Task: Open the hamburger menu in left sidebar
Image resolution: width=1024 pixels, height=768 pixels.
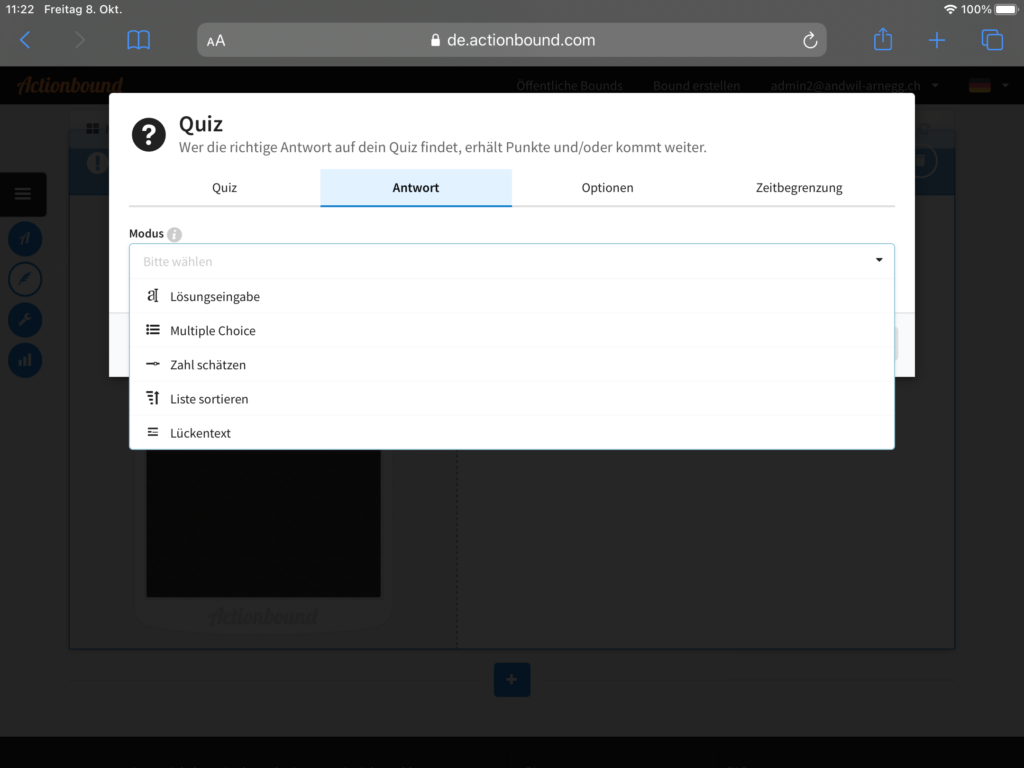Action: (23, 194)
